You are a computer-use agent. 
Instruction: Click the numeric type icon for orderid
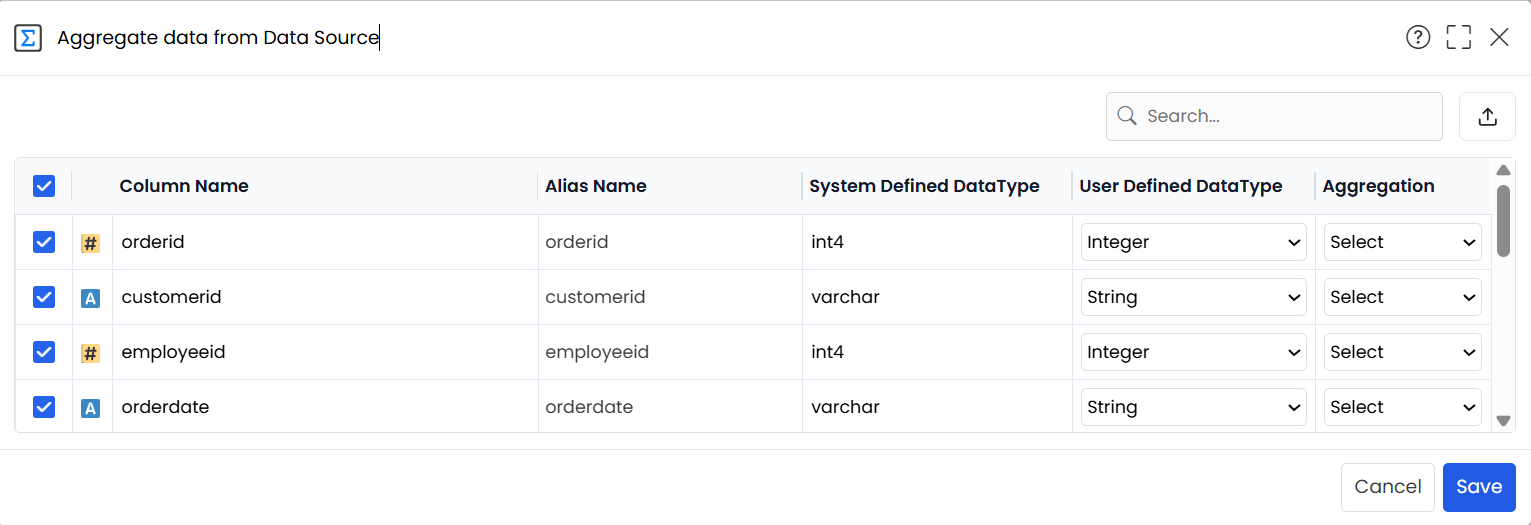[90, 243]
